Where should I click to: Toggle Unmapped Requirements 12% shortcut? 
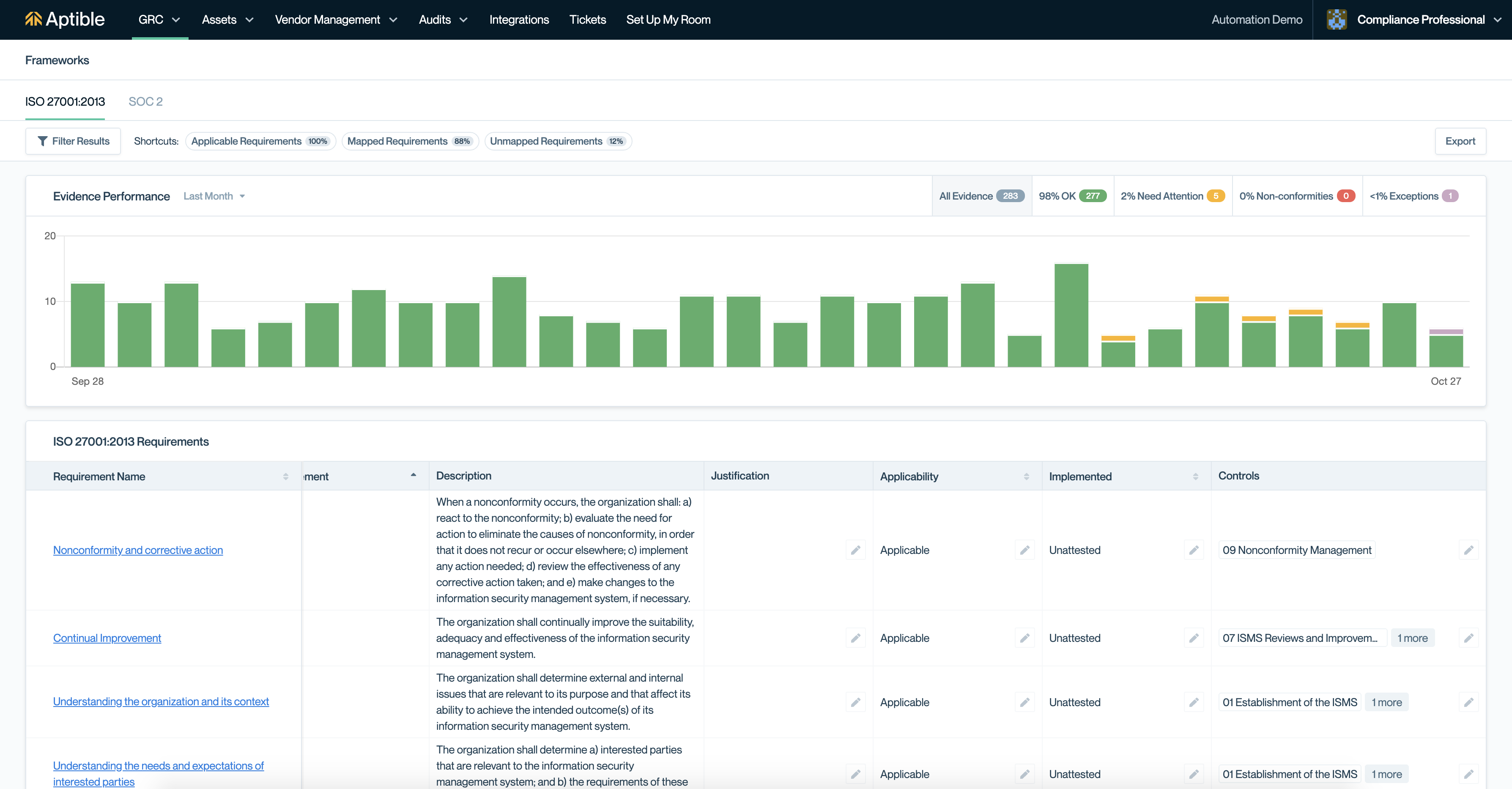558,141
